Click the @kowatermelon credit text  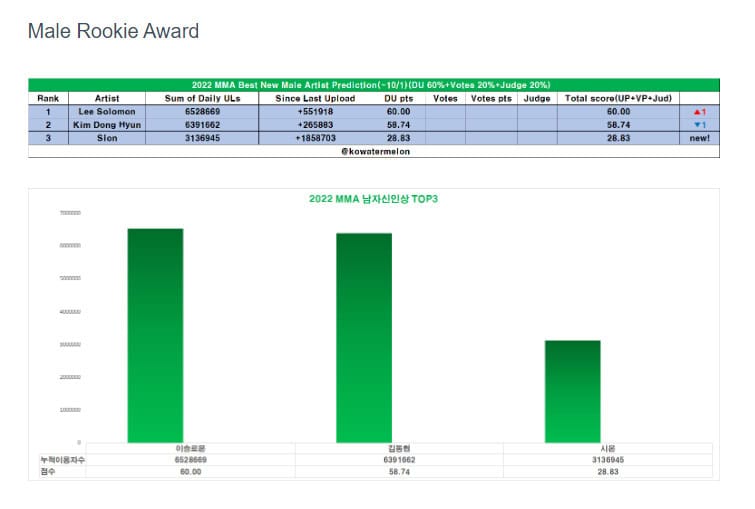(374, 151)
